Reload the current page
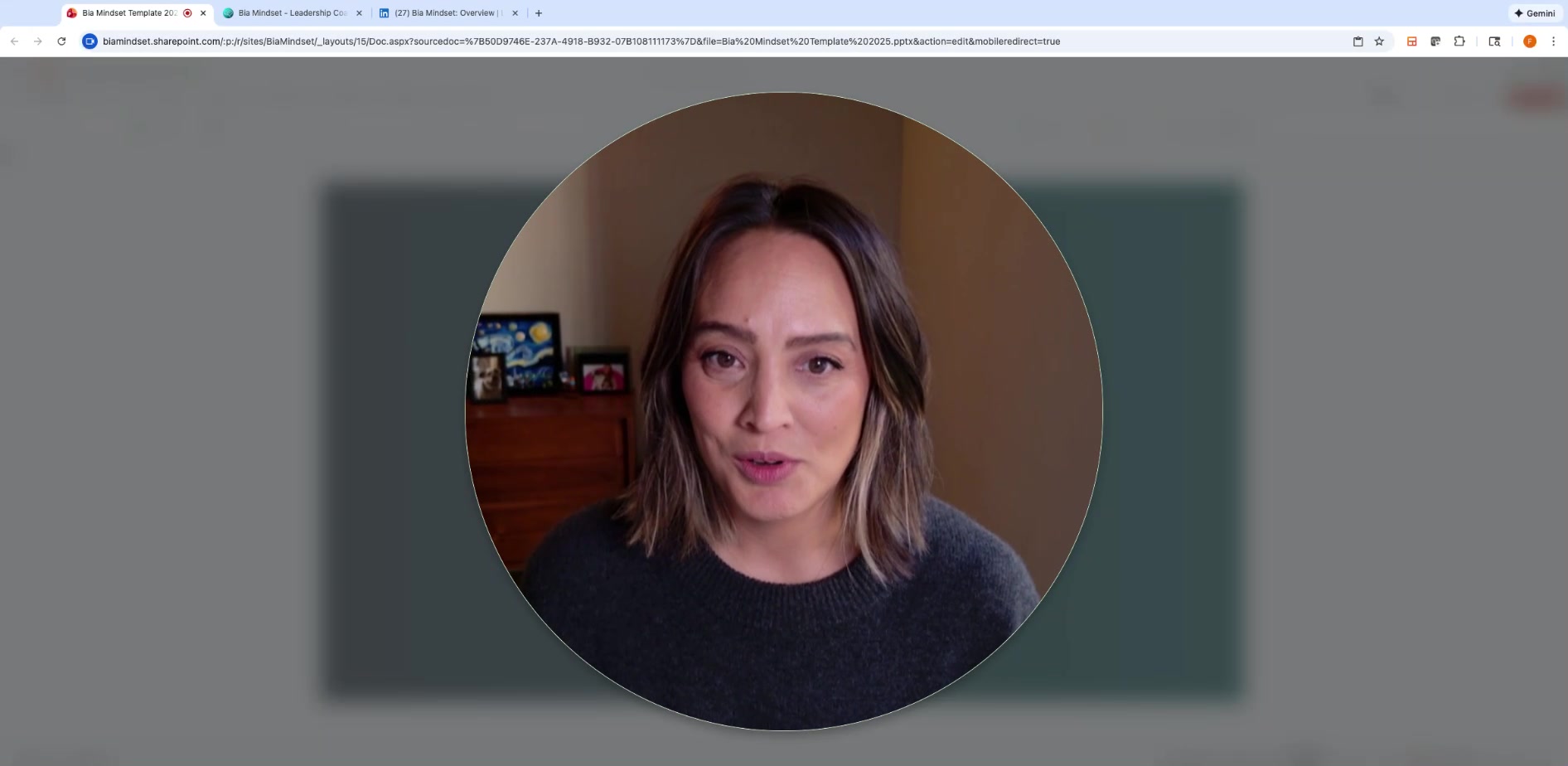Viewport: 1568px width, 766px height. click(x=61, y=41)
